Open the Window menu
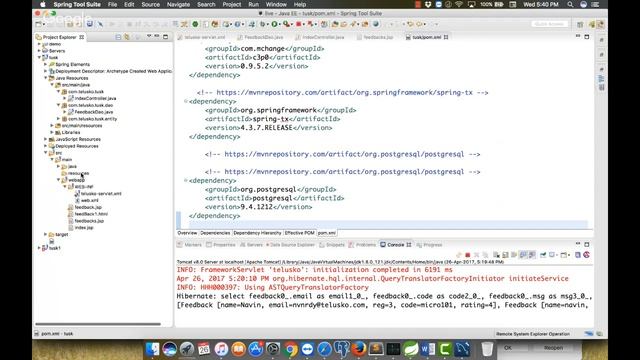 276,4
